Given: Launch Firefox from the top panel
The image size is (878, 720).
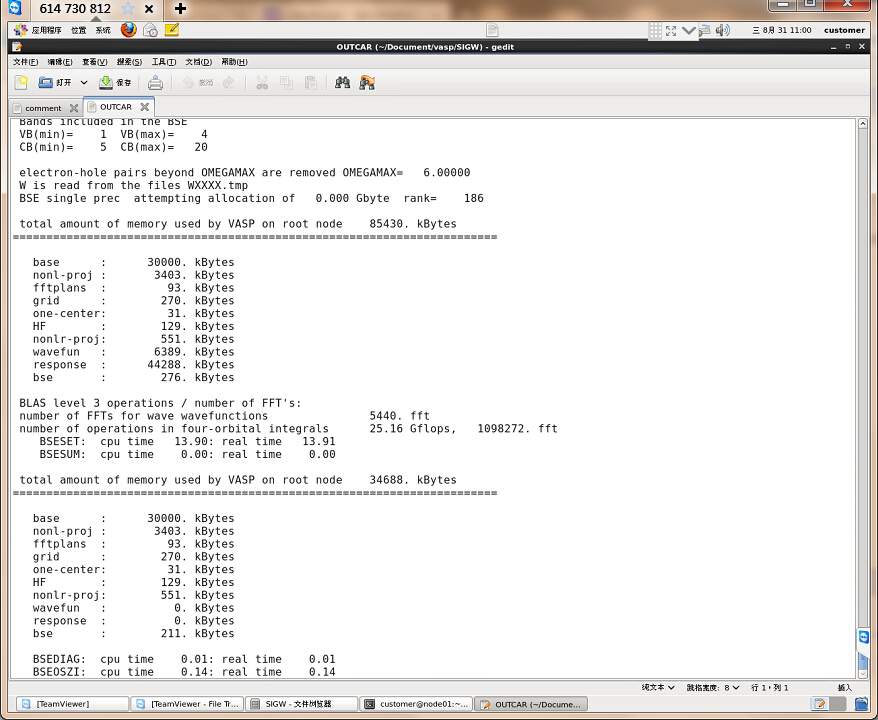Looking at the screenshot, I should click(x=129, y=30).
